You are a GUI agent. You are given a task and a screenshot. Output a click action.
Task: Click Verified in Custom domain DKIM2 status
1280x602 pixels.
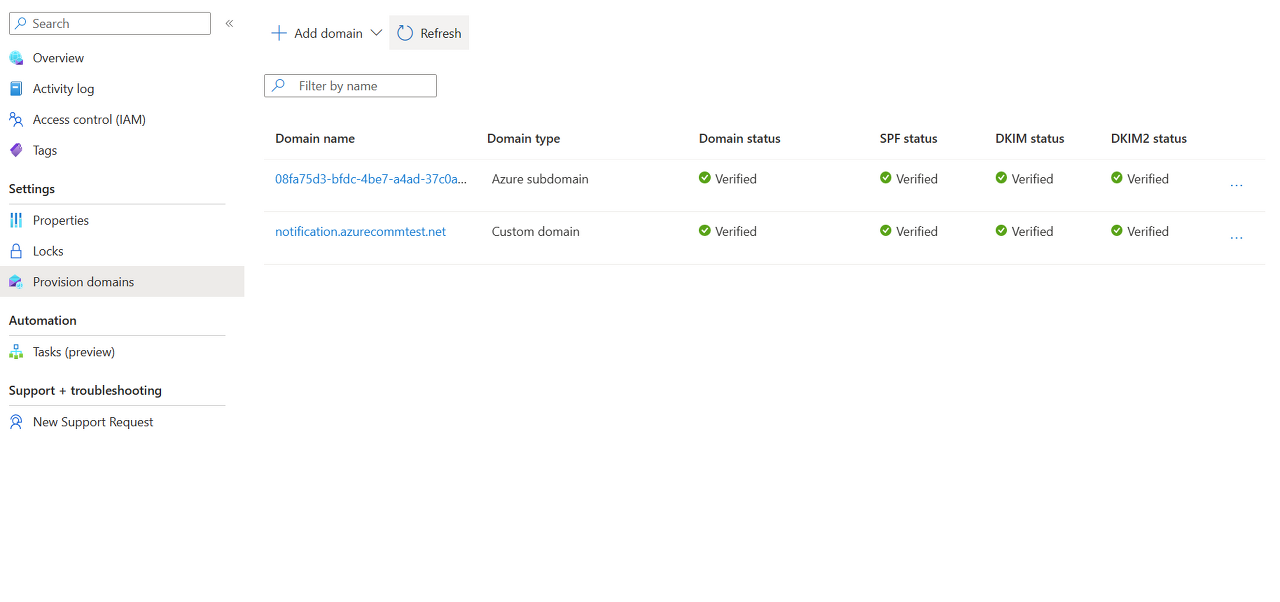point(1148,231)
